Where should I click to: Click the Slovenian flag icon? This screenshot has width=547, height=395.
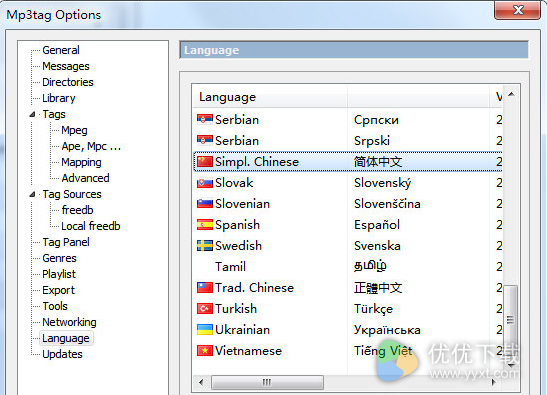tap(205, 204)
